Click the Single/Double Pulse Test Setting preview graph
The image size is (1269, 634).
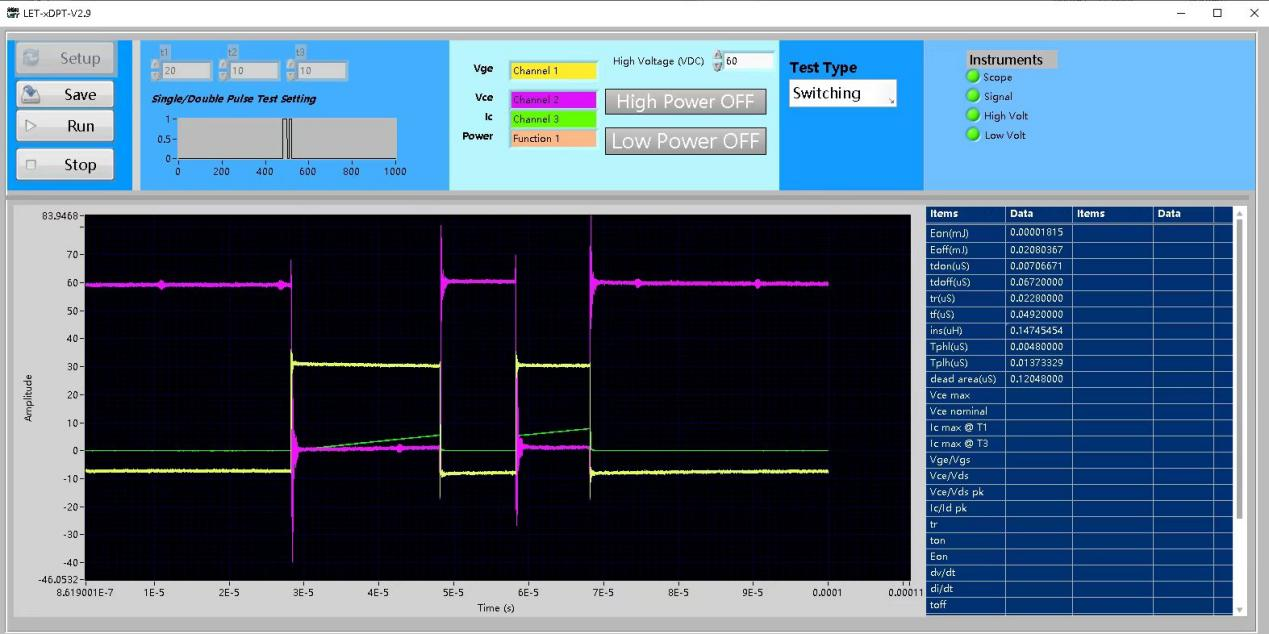click(x=287, y=138)
